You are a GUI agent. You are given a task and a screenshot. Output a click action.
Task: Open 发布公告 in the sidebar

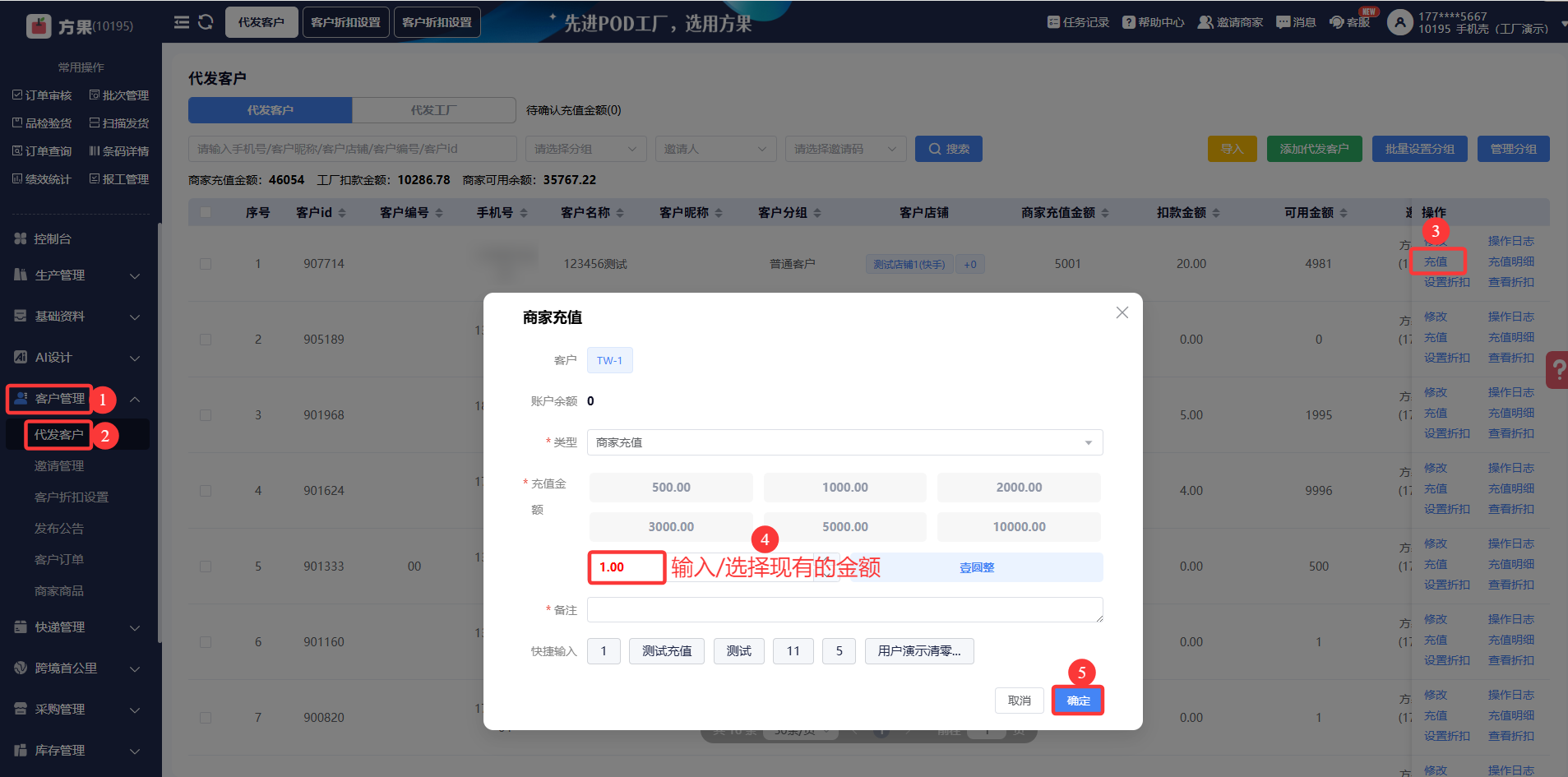(x=59, y=529)
